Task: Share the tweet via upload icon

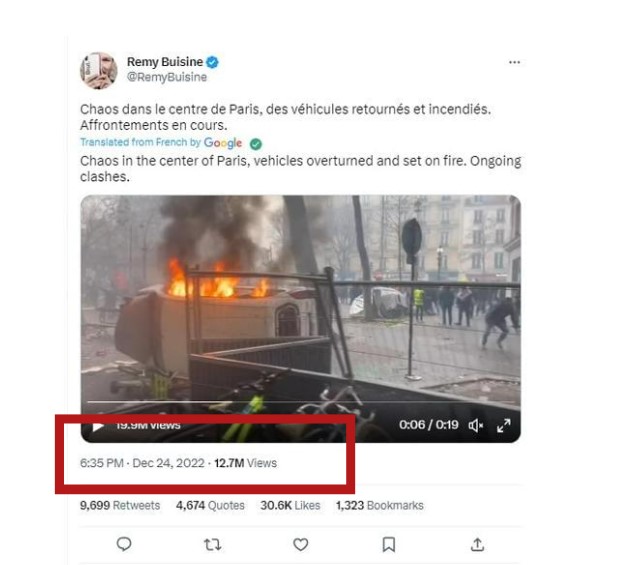Action: [477, 544]
